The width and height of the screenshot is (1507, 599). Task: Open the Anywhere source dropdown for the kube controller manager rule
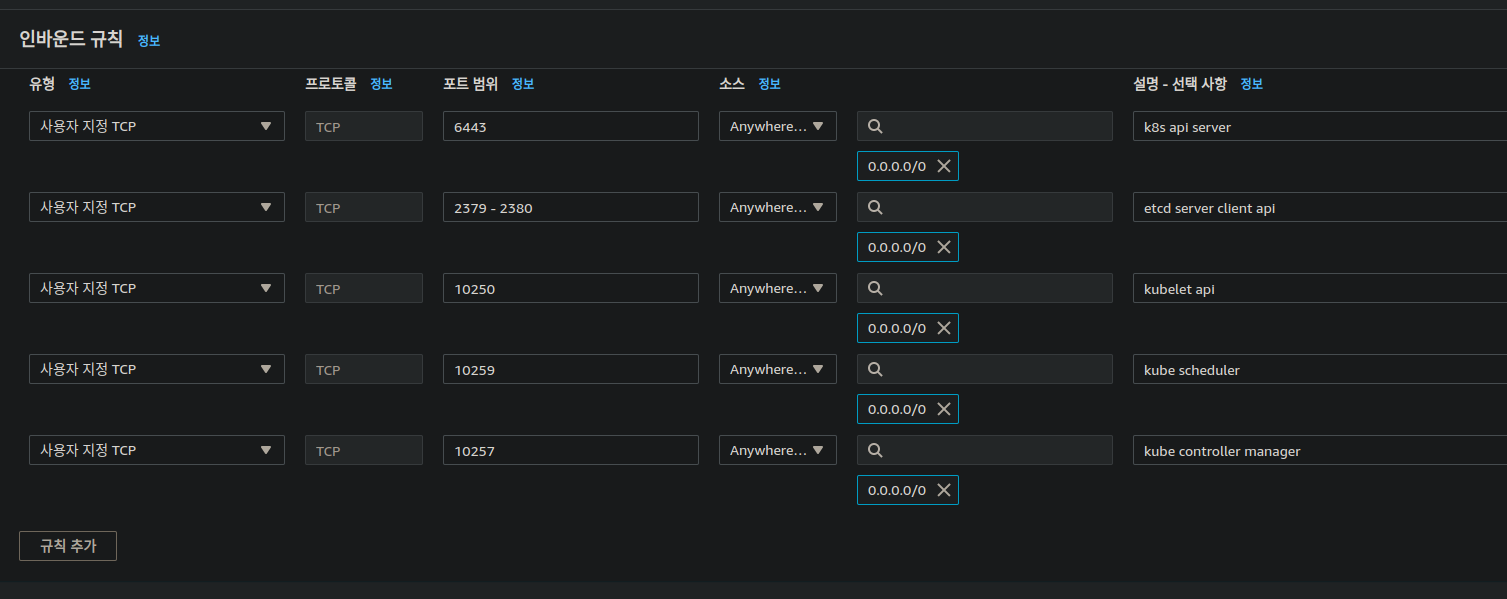(778, 450)
